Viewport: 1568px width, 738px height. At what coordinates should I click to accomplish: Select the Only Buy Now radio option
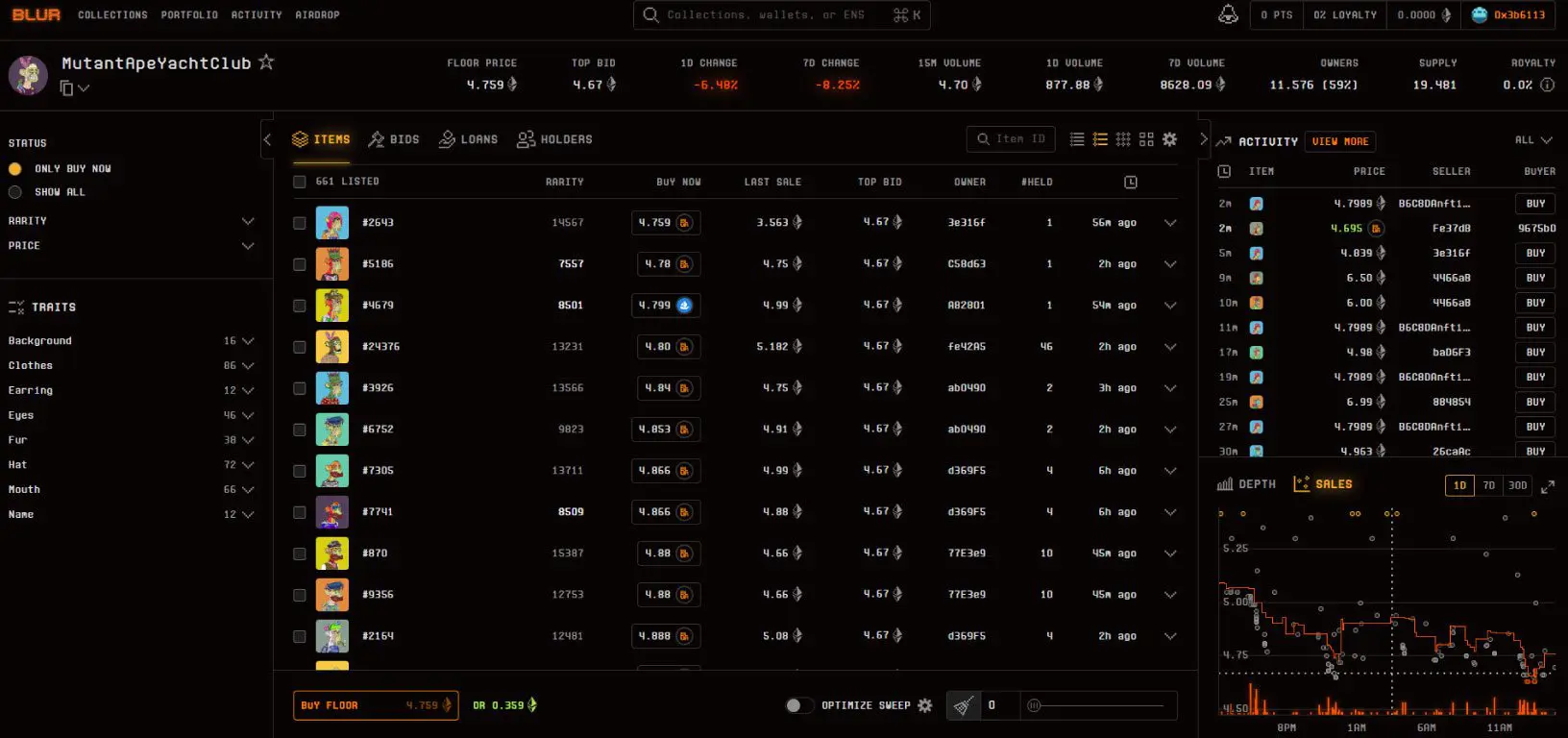click(15, 169)
